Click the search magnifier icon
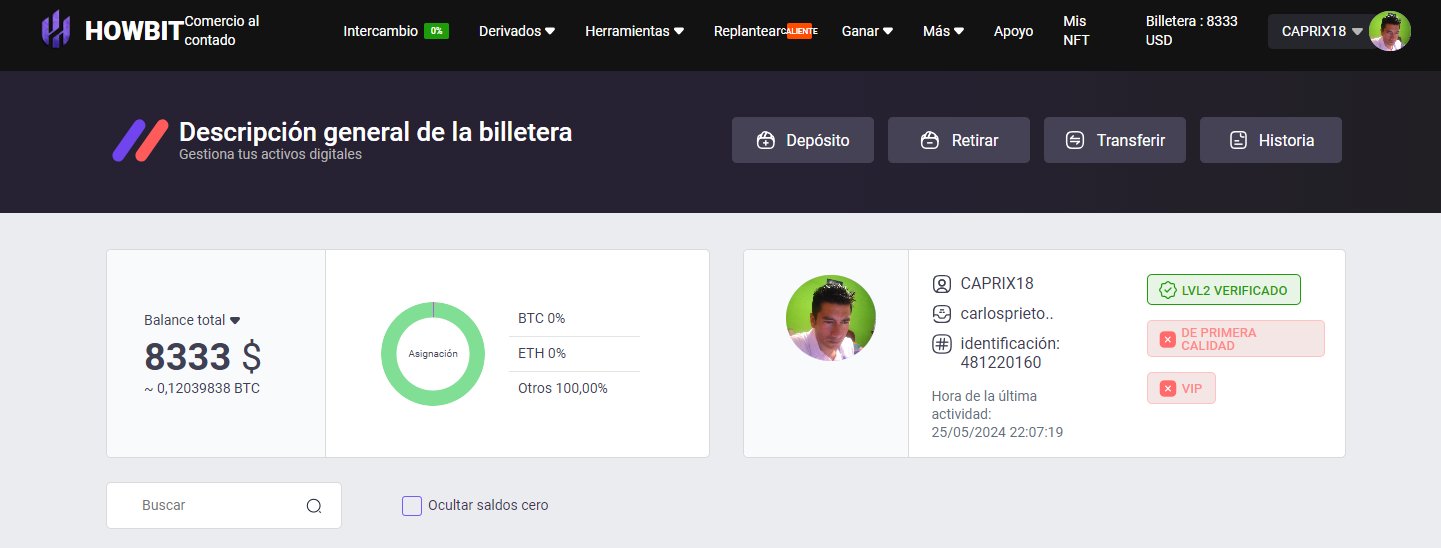Image resolution: width=1441 pixels, height=548 pixels. click(x=314, y=506)
